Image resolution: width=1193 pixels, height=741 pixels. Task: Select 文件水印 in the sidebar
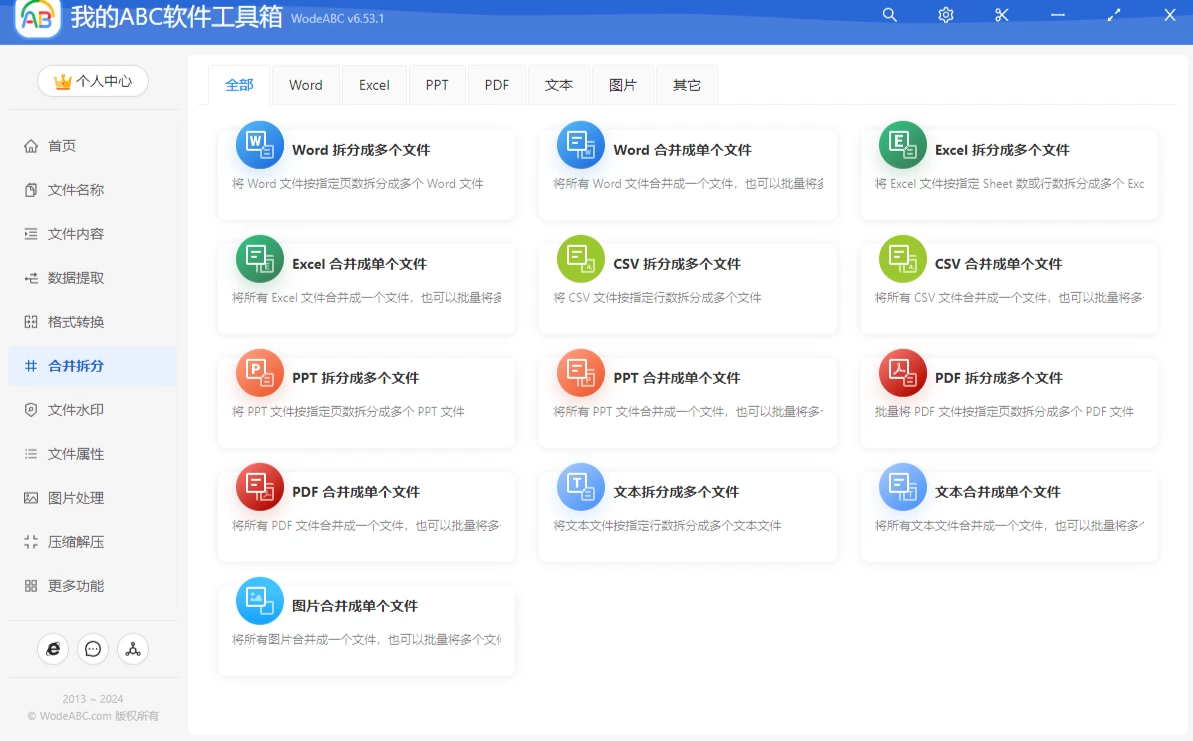tap(76, 410)
